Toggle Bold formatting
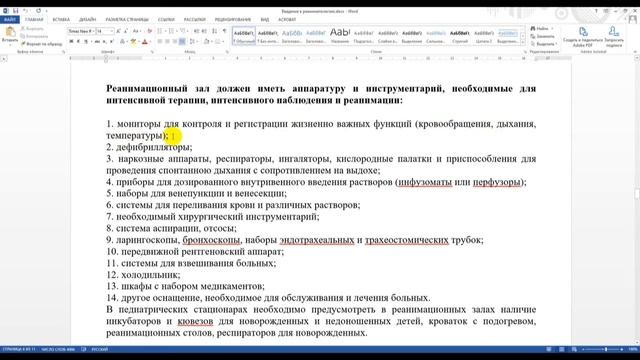The height and width of the screenshot is (360, 640). point(71,41)
